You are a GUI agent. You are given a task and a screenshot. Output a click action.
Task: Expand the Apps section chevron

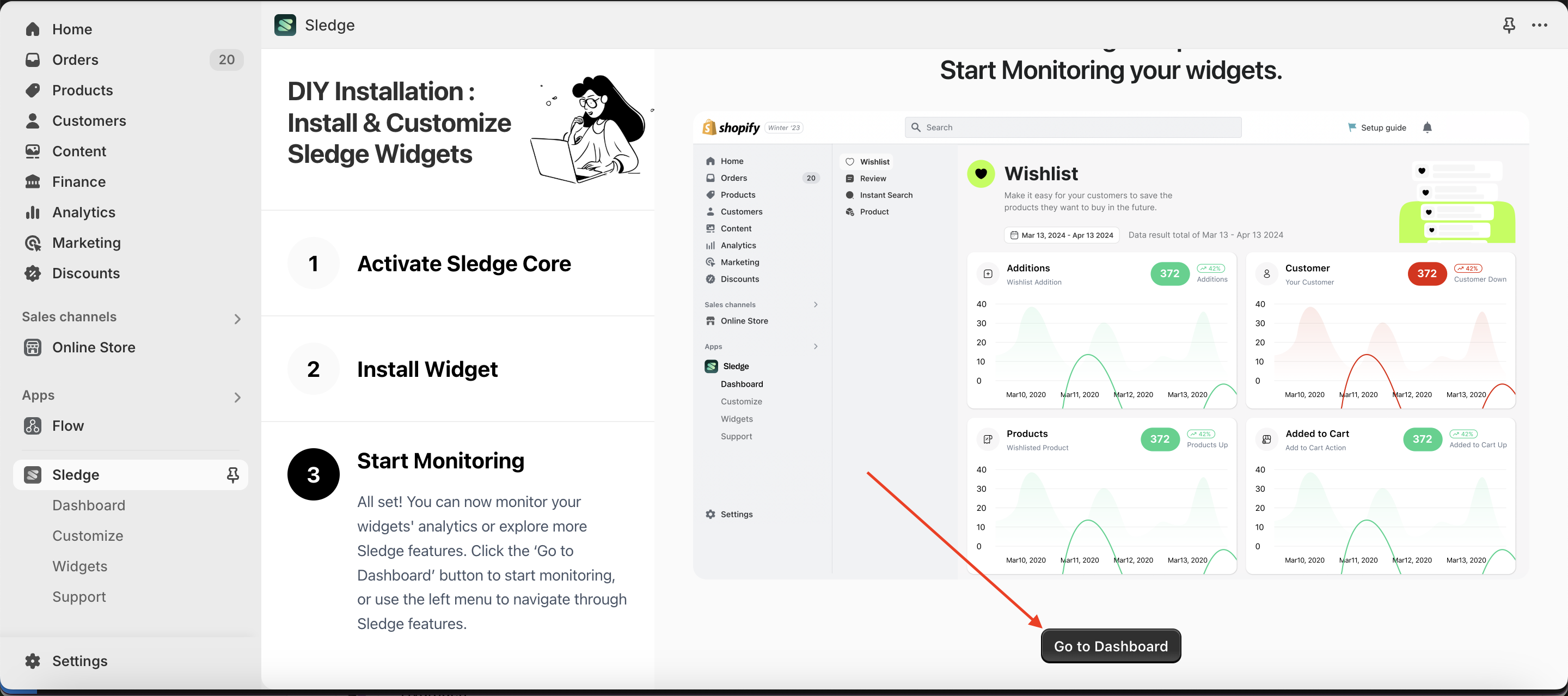[237, 397]
